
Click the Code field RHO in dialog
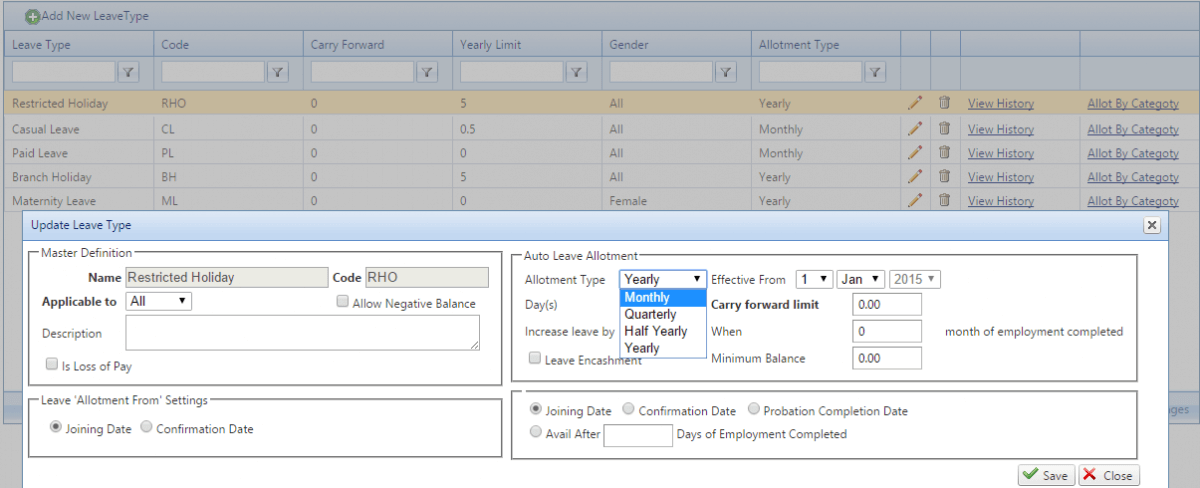coord(427,278)
